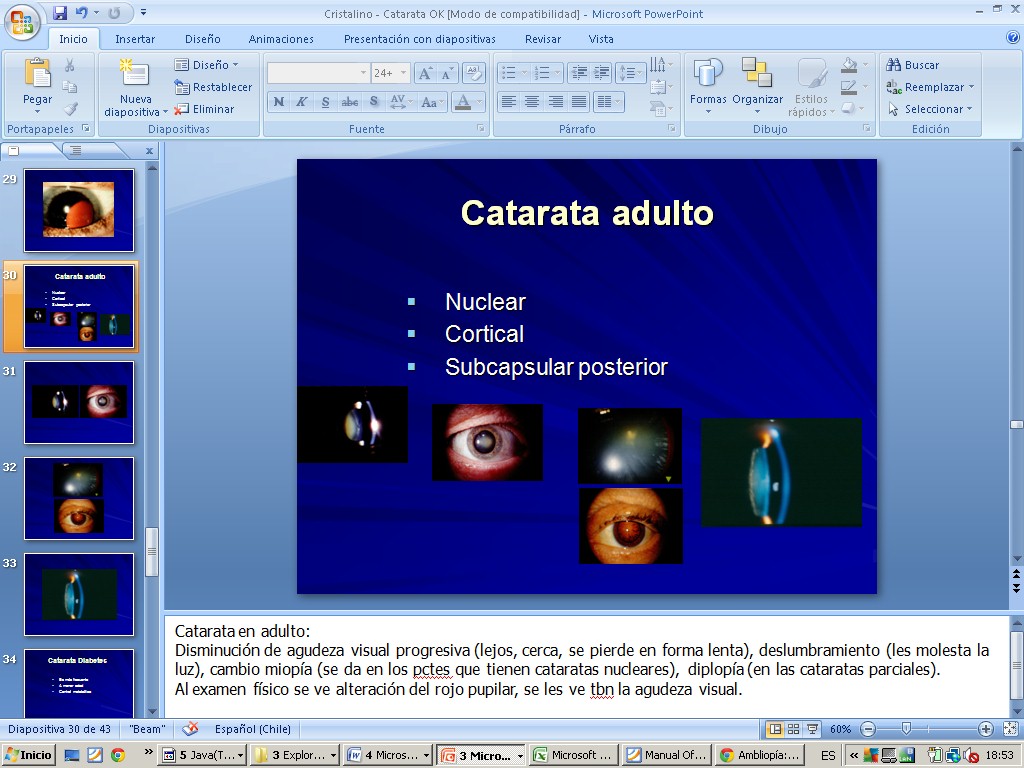The width and height of the screenshot is (1024, 768).
Task: Select slide 31 thumbnail
Action: 79,402
